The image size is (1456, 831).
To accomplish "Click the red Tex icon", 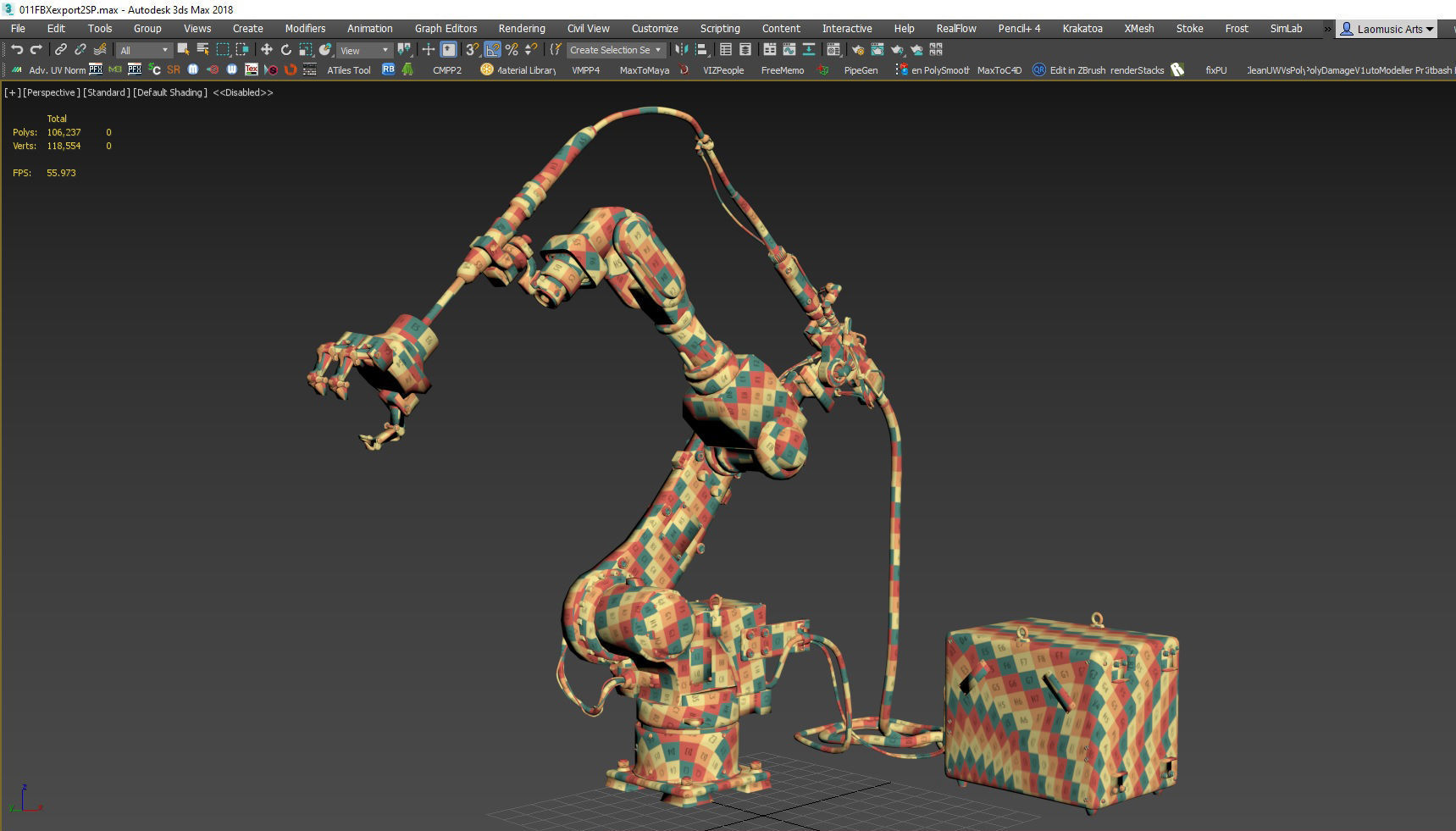I will 251,69.
